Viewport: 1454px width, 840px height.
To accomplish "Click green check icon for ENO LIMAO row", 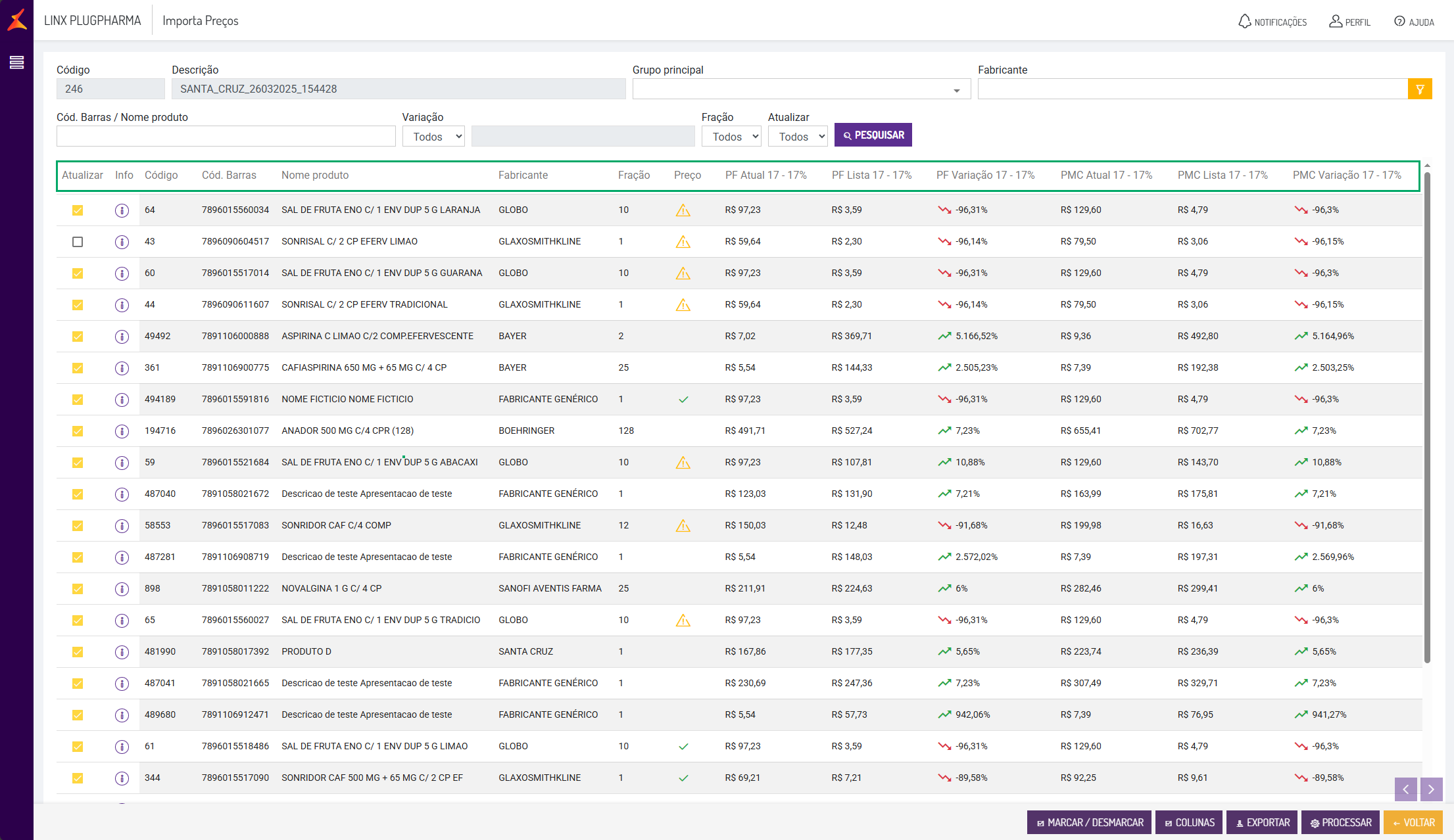I will [x=683, y=747].
